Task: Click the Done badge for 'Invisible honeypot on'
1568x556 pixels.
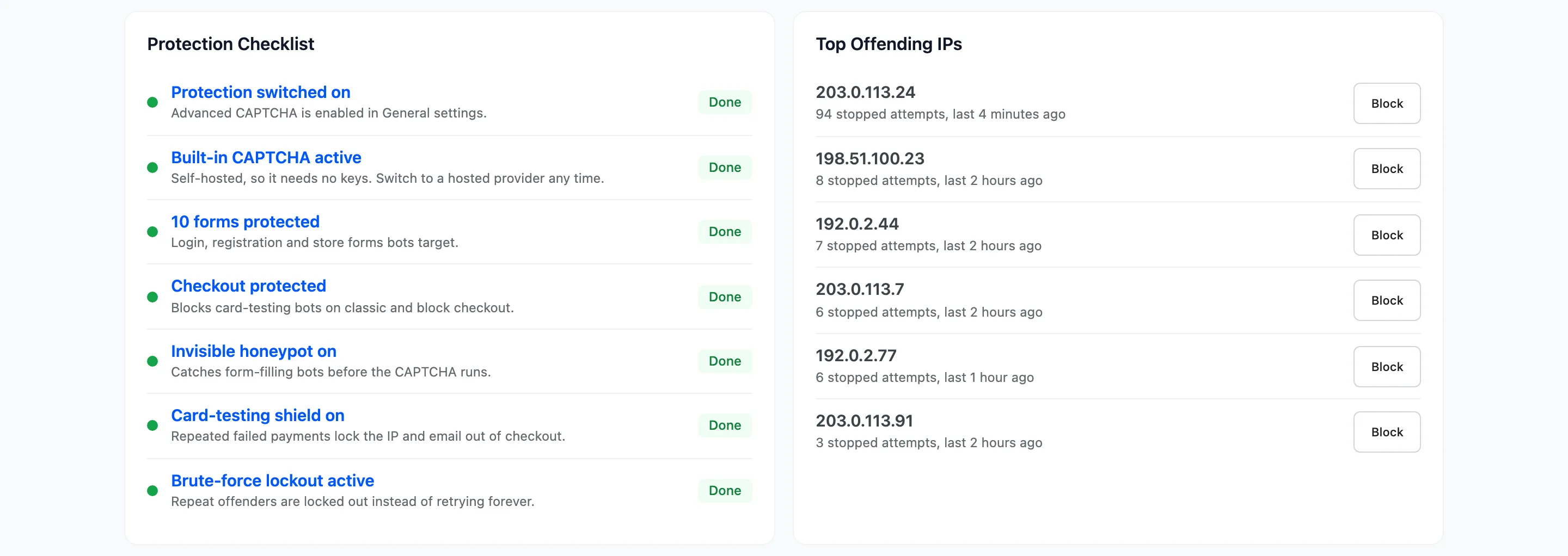Action: click(725, 361)
